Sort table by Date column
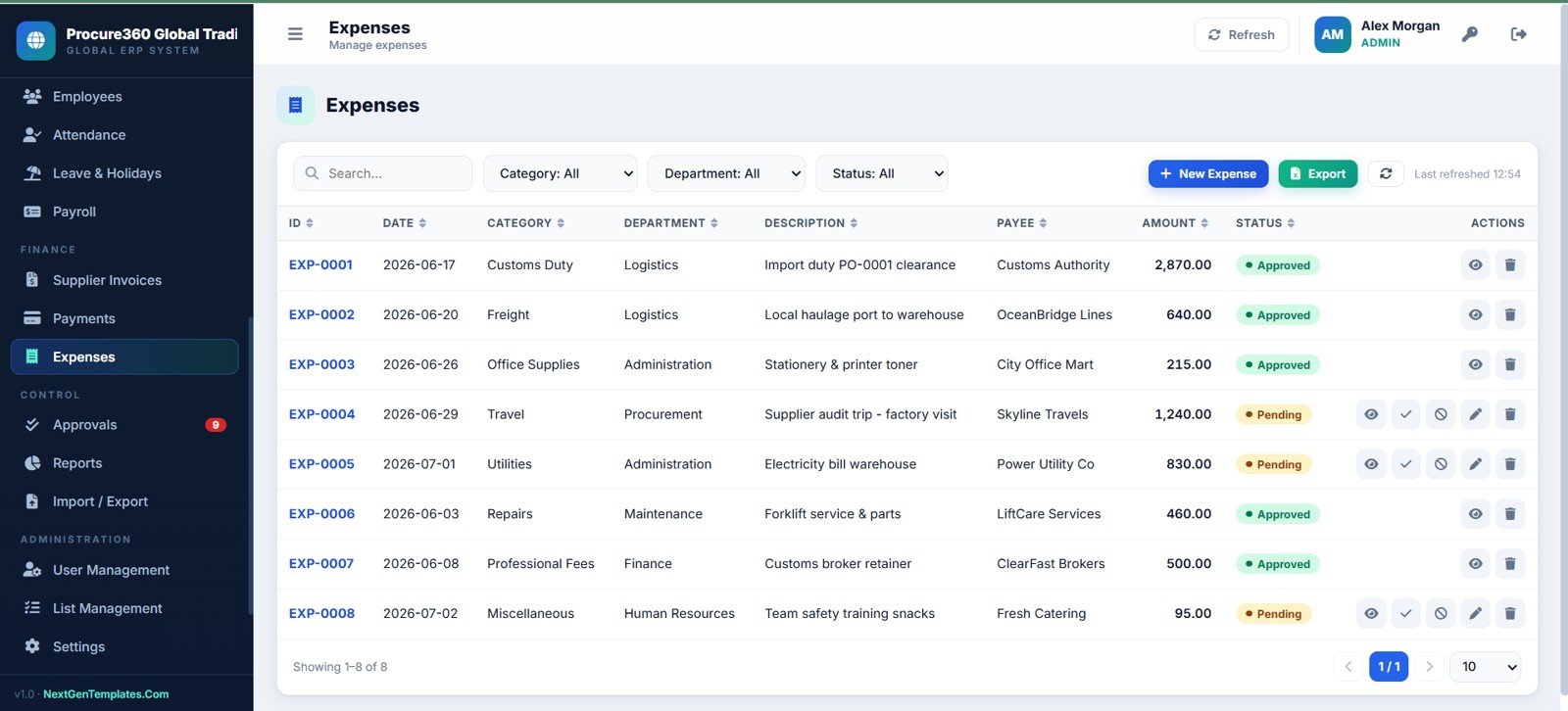Viewport: 1568px width, 711px height. coord(405,223)
